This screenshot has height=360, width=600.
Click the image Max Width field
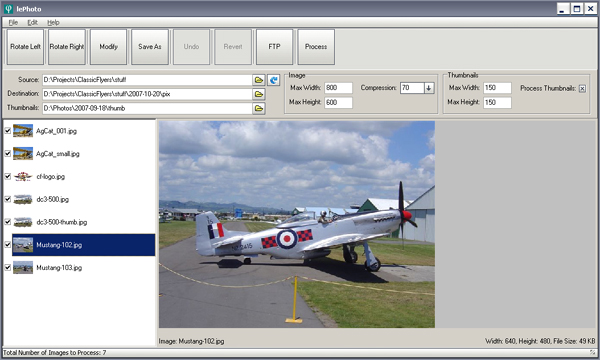tap(338, 88)
